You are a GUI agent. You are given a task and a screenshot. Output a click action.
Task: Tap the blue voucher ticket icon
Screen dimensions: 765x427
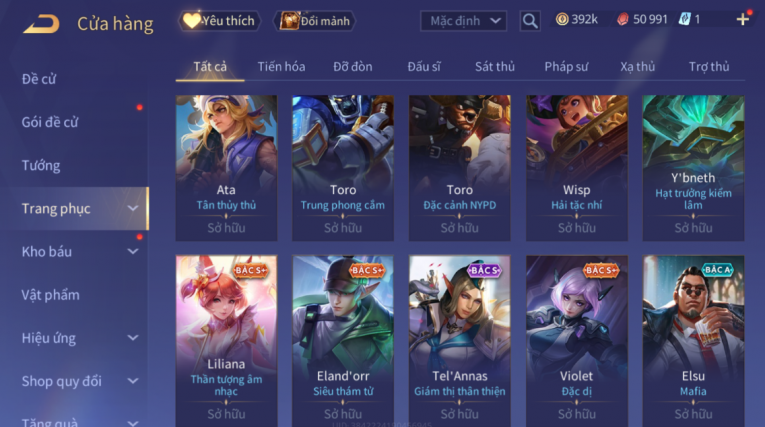pos(684,20)
